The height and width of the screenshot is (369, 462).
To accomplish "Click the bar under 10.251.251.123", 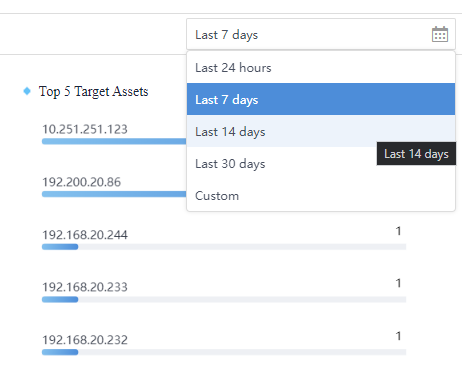I will (x=114, y=141).
